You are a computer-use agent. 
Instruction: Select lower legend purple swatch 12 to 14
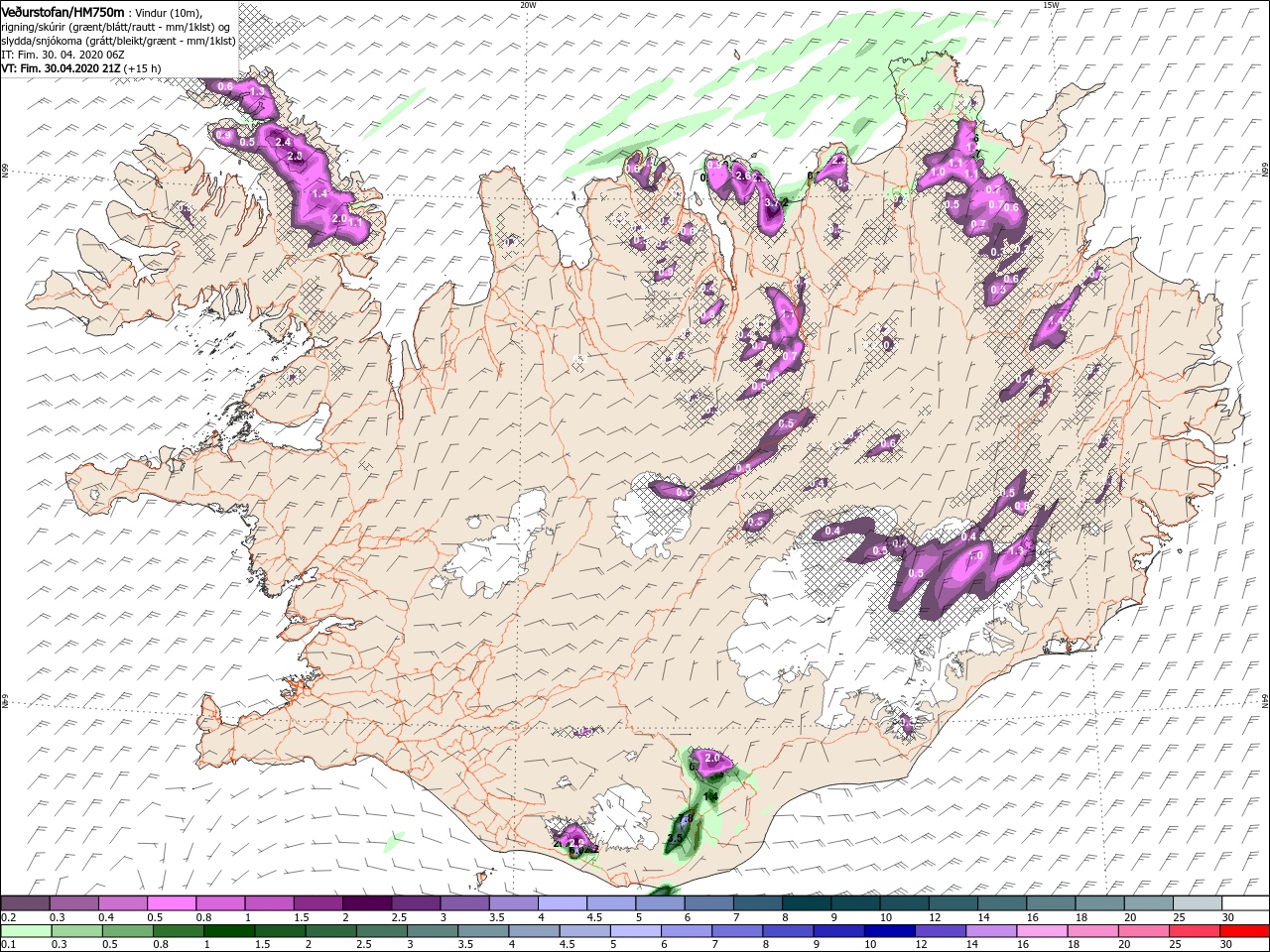pos(941,931)
